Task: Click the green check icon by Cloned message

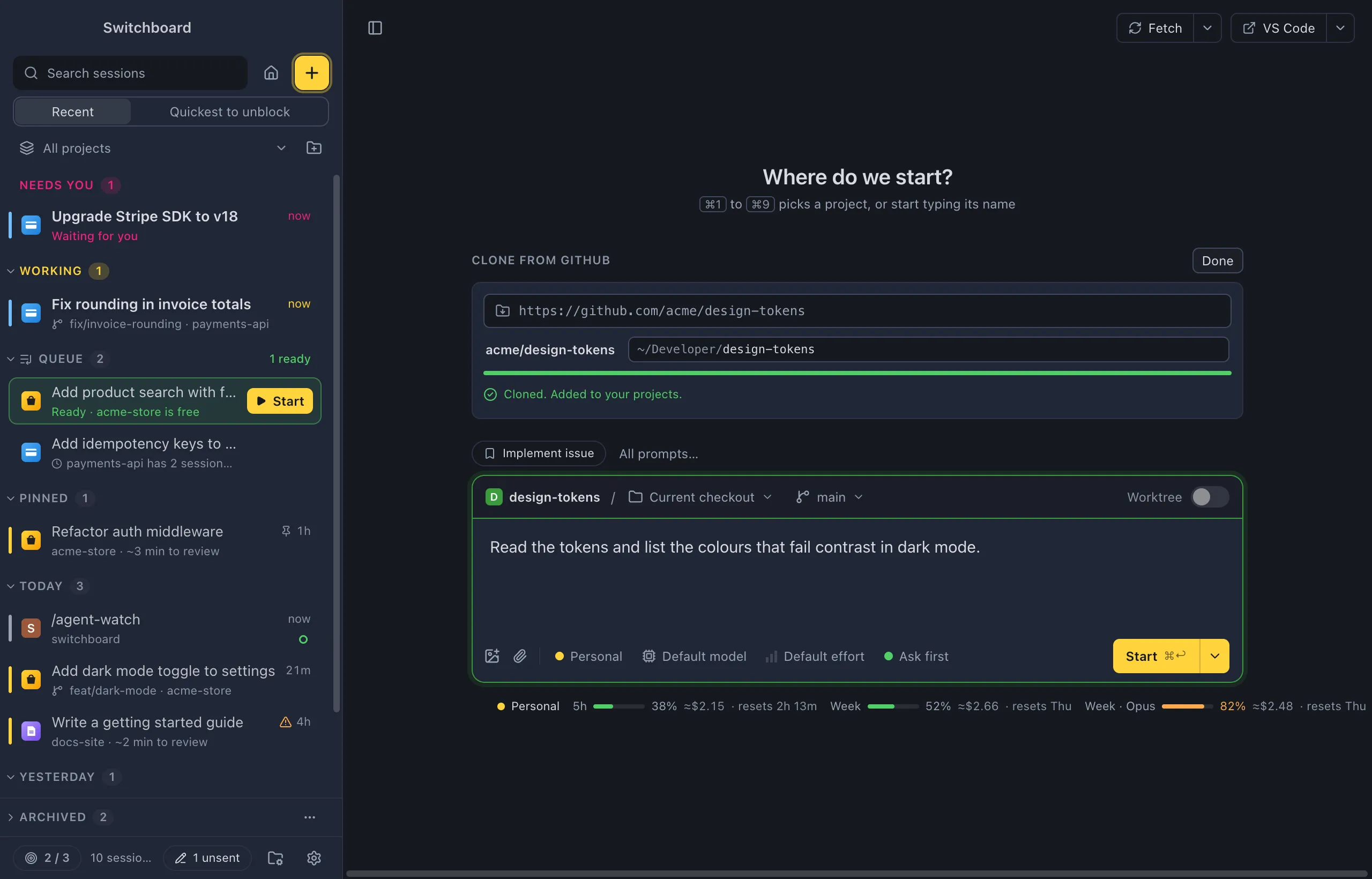Action: point(490,394)
